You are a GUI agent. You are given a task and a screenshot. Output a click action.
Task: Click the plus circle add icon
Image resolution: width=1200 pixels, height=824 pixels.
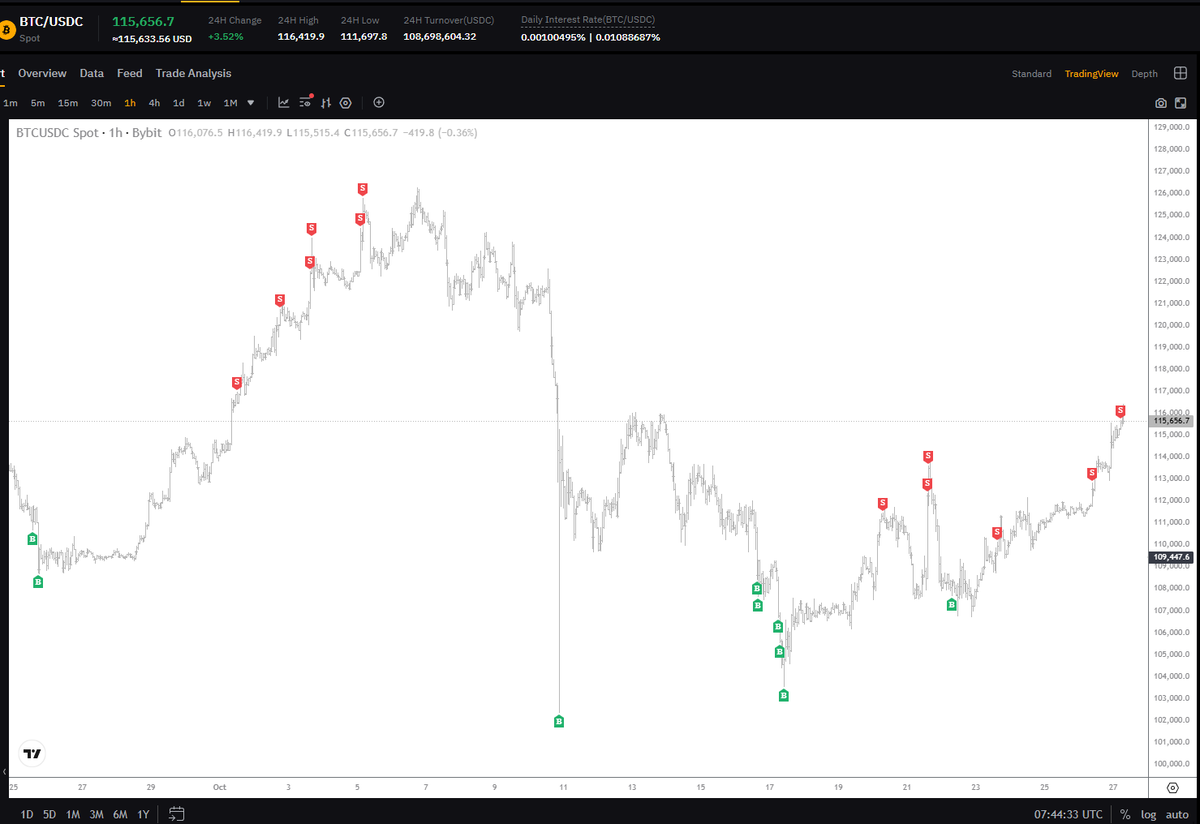pyautogui.click(x=379, y=102)
